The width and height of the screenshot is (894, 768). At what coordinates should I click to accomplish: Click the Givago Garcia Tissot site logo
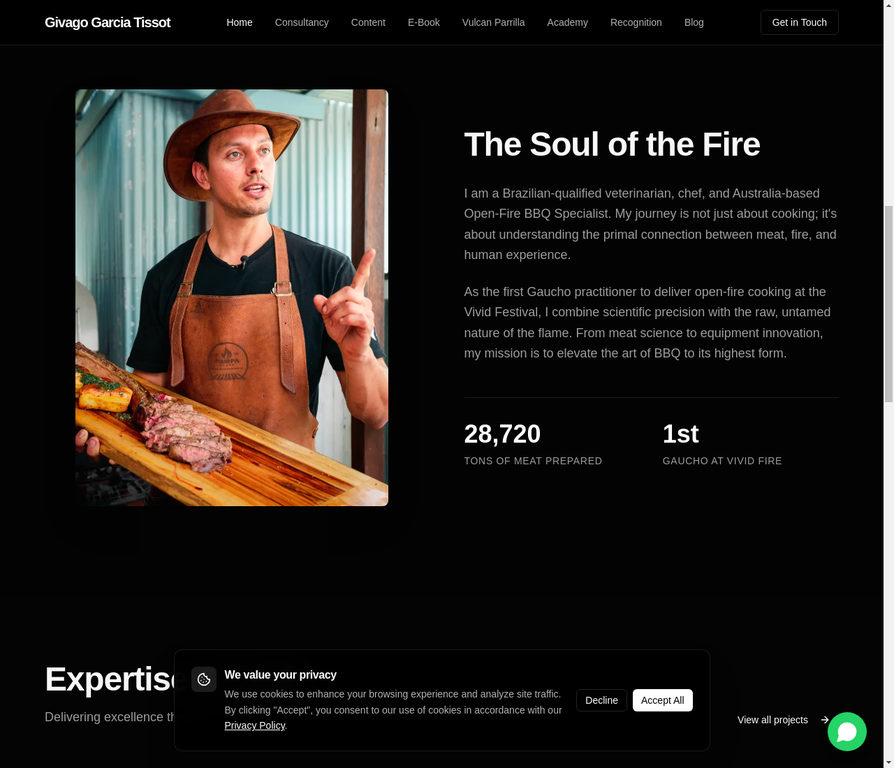pos(108,22)
